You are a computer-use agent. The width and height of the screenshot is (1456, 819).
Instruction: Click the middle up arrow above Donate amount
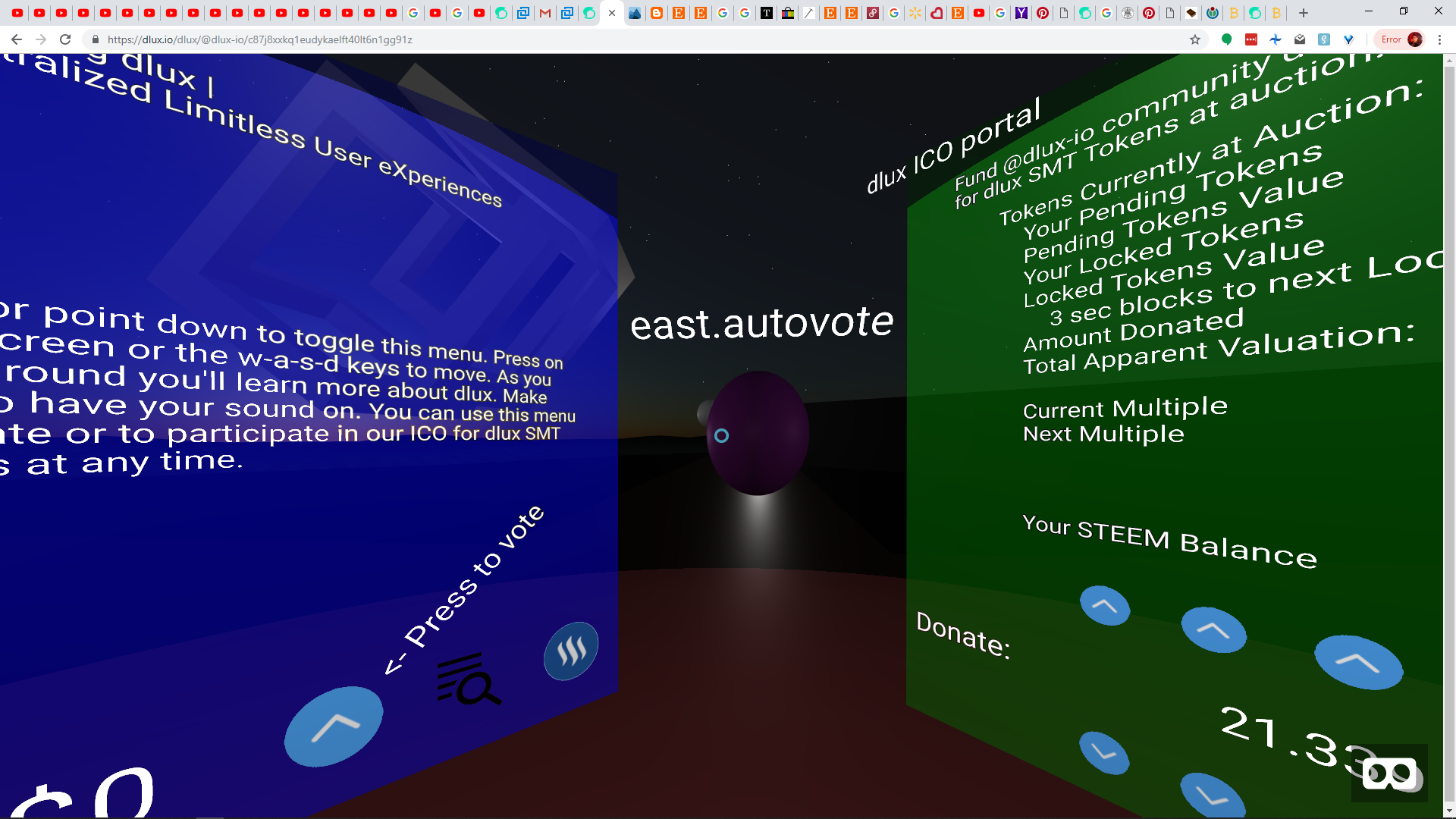1213,629
